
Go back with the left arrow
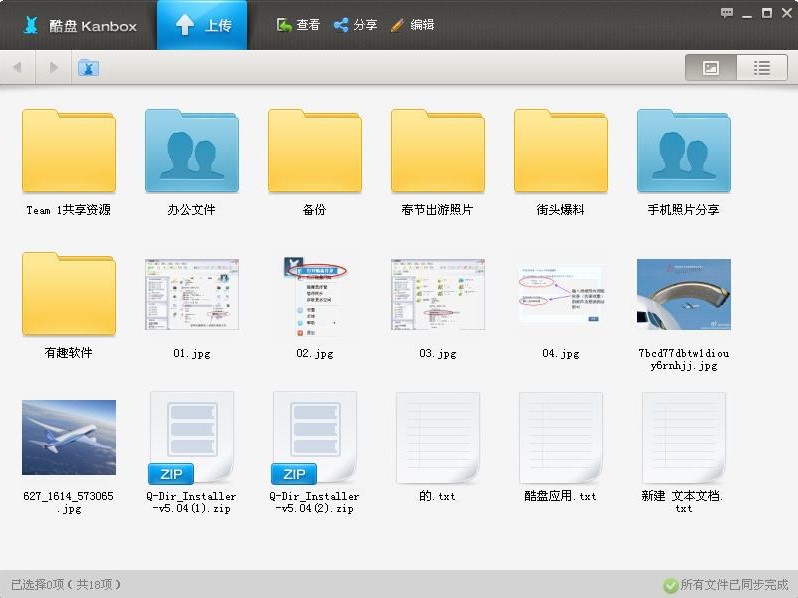(17, 68)
